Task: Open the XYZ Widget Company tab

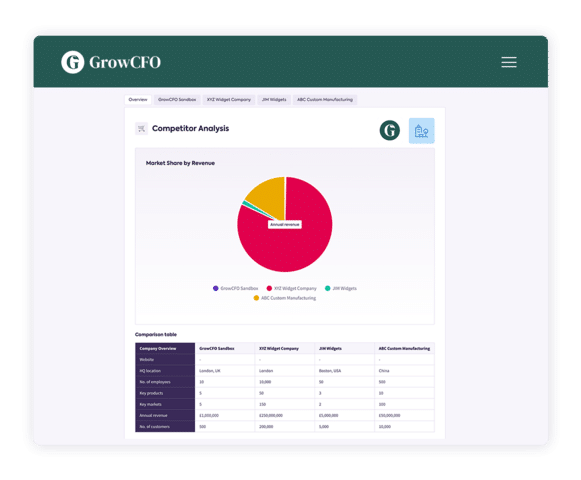Action: click(x=229, y=100)
